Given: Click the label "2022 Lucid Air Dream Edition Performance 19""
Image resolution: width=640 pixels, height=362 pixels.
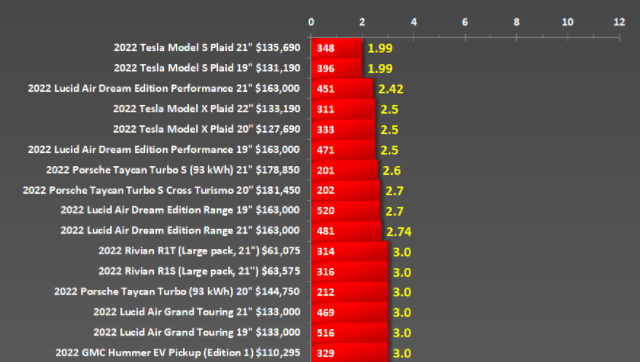Looking at the screenshot, I should (140, 150).
